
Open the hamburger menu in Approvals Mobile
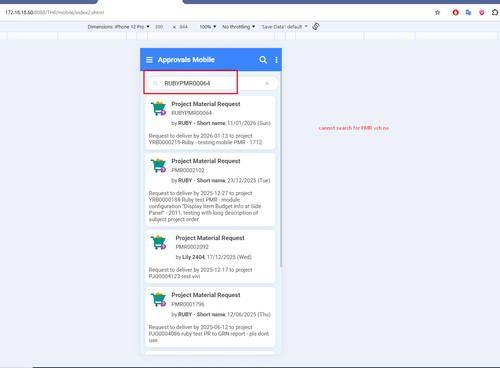pos(149,60)
